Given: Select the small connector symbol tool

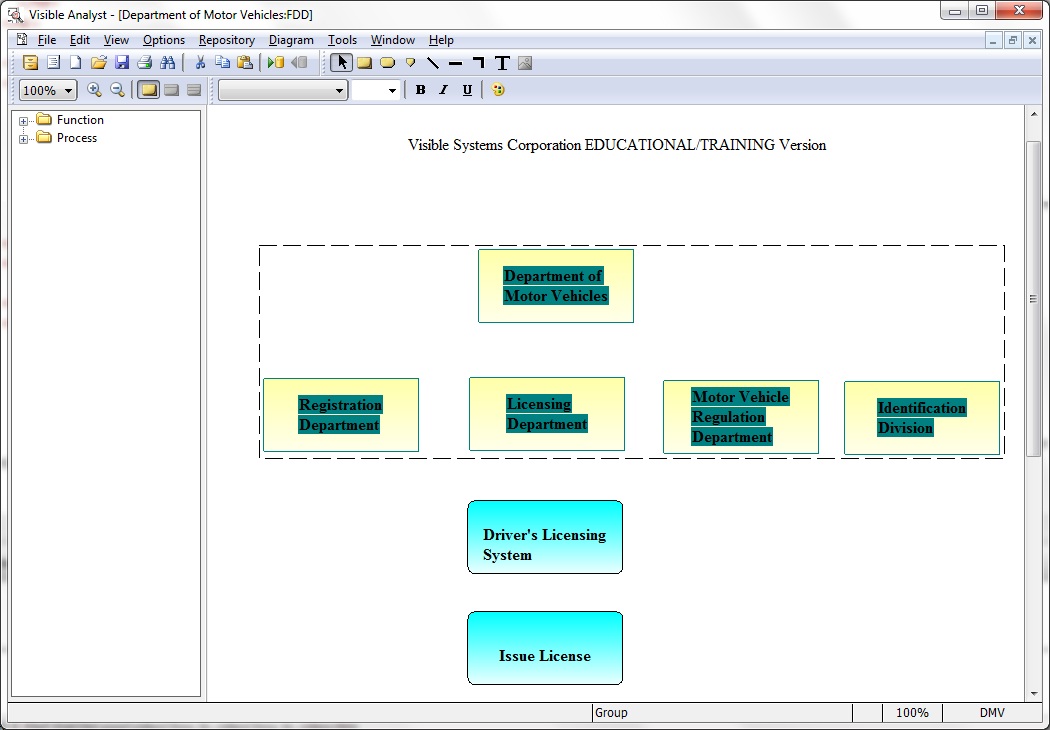Looking at the screenshot, I should coord(410,63).
